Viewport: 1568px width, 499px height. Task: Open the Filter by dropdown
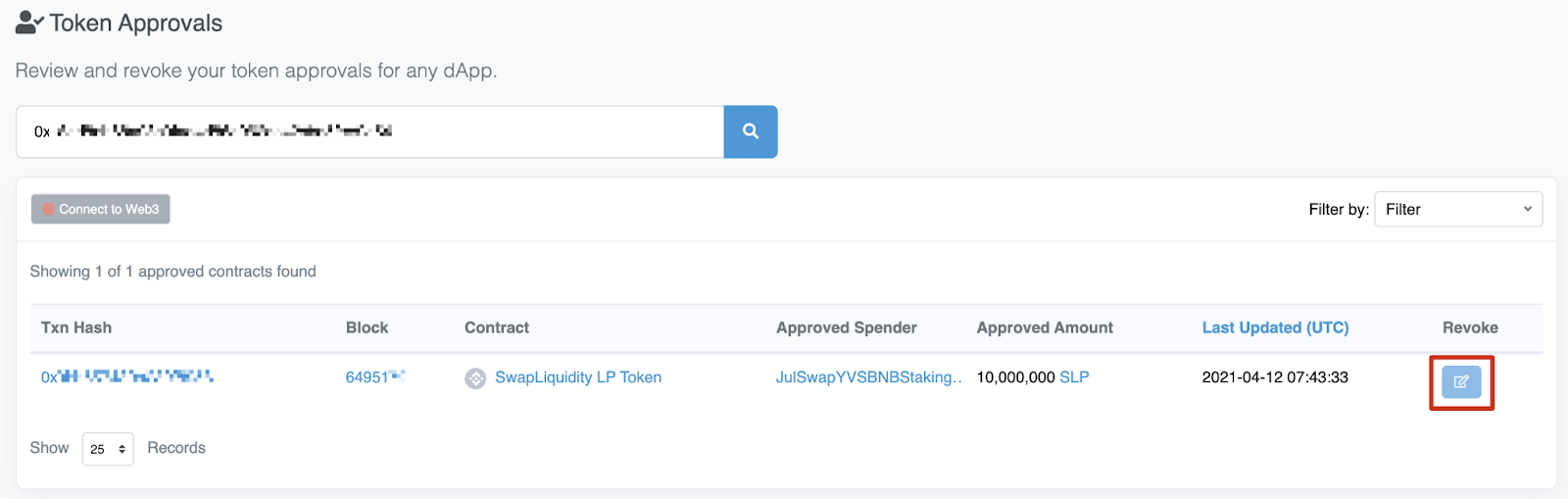[1457, 209]
